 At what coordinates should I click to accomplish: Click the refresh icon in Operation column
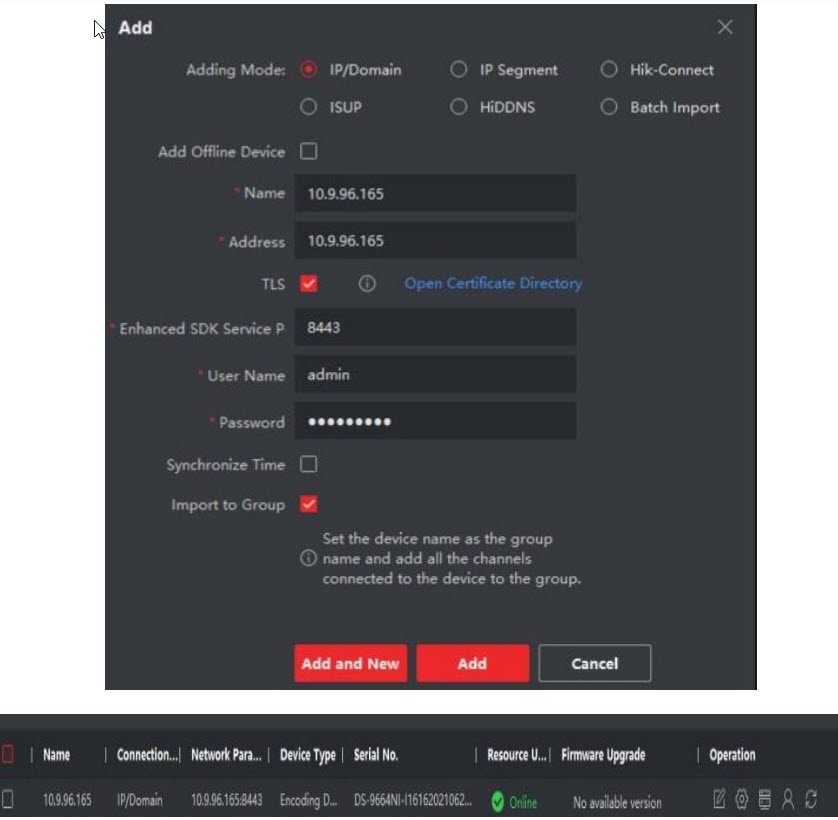tap(811, 800)
